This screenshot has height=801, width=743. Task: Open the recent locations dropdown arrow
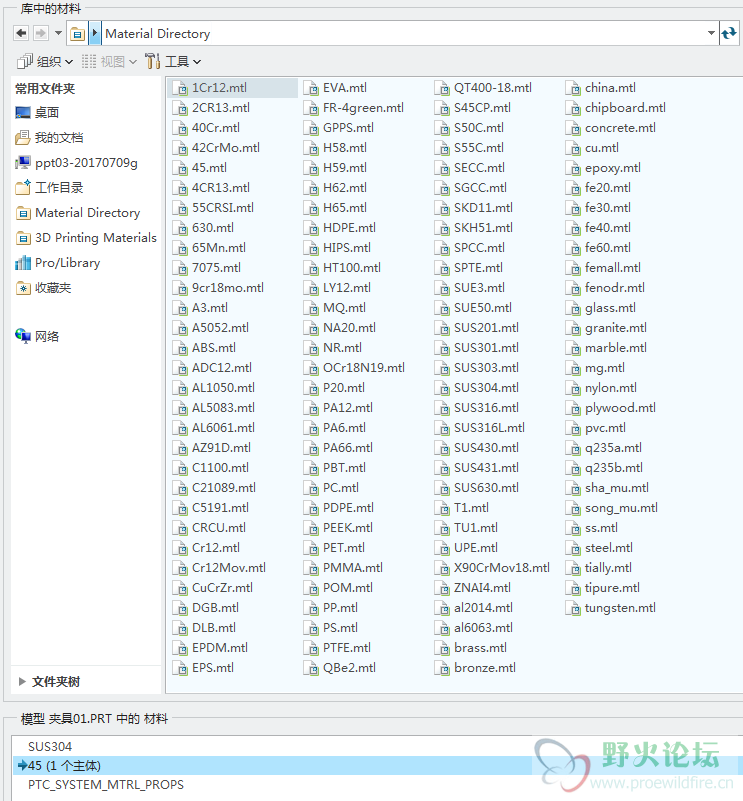click(x=58, y=34)
